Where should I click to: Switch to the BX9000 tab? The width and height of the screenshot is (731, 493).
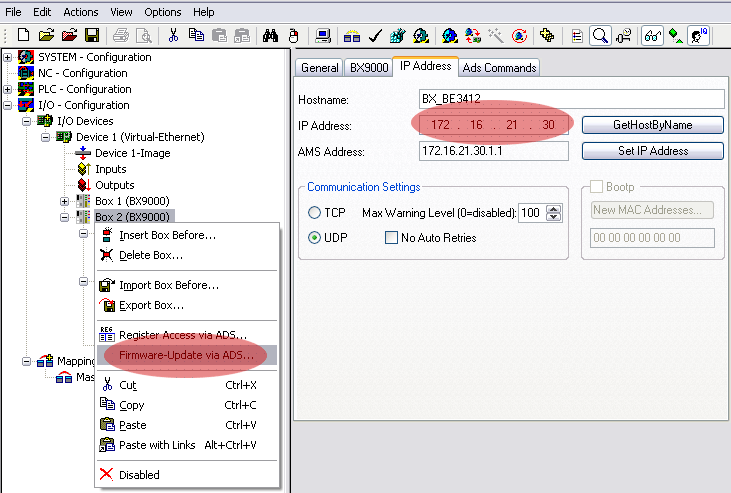tap(369, 68)
